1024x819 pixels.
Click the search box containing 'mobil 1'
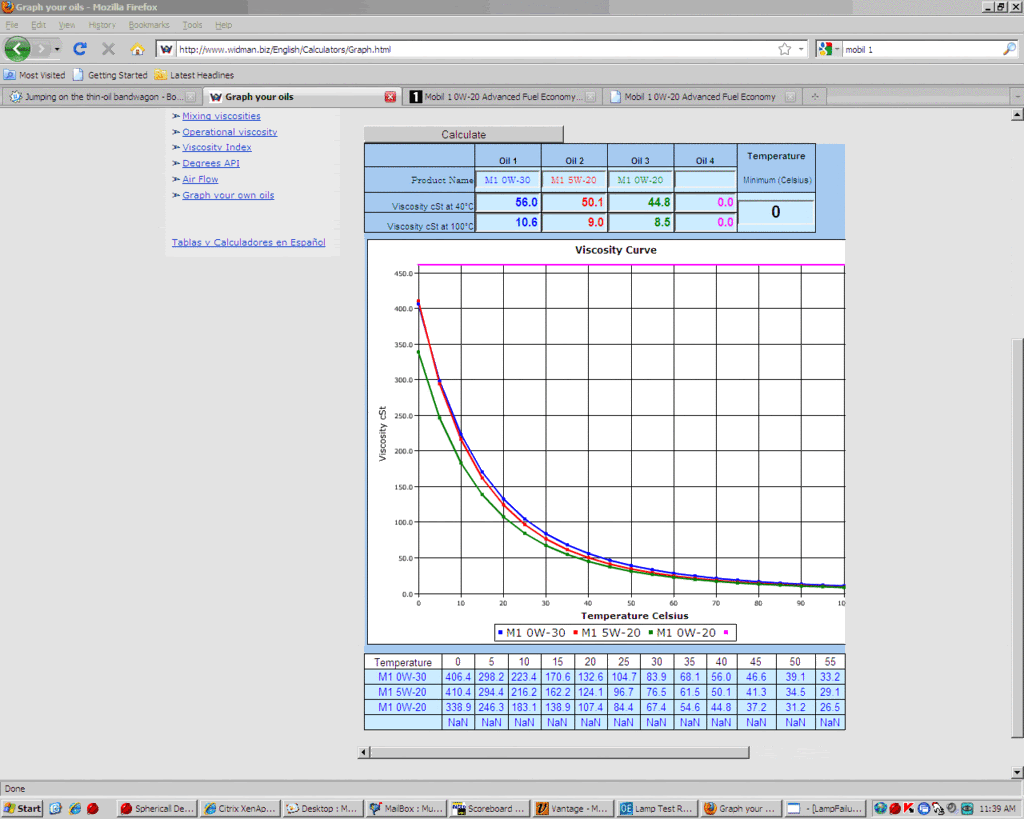point(922,49)
